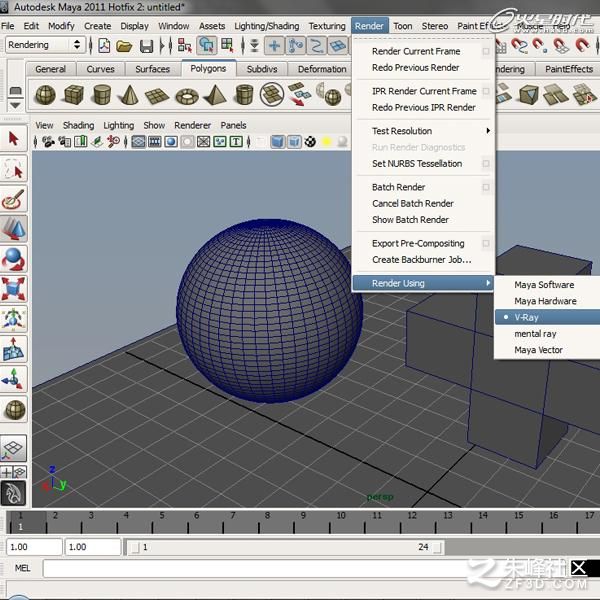Open the viewport Shading menu
The width and height of the screenshot is (600, 600).
78,125
